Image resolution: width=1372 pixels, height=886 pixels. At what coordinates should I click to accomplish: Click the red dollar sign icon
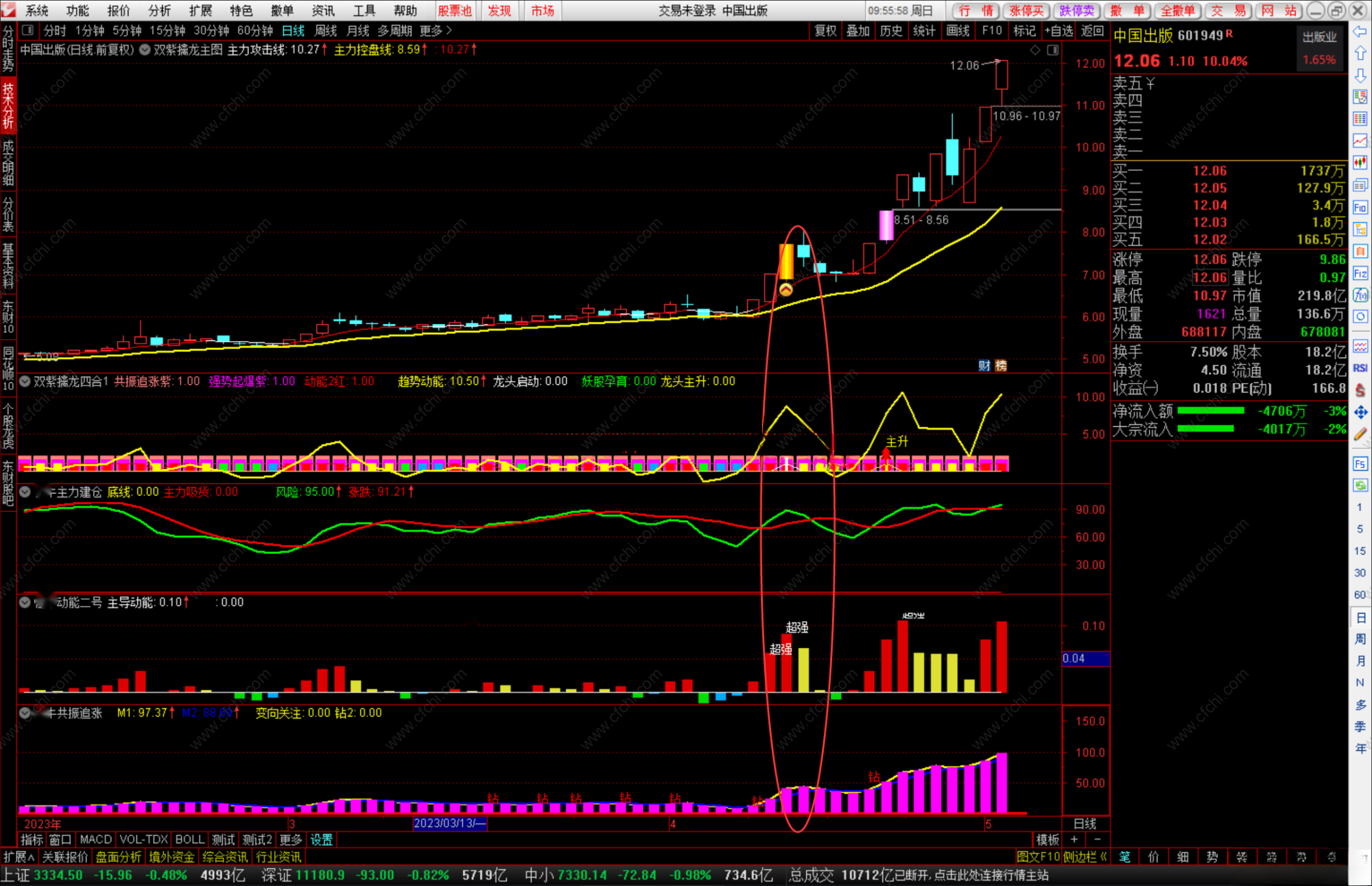(1360, 389)
